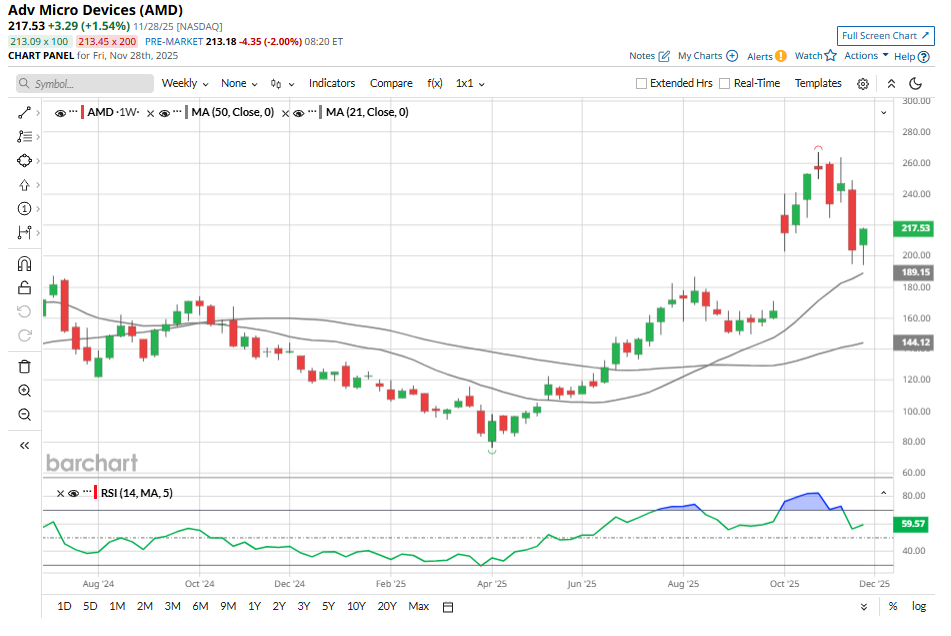Remove the RSI indicator pane
The image size is (951, 636).
(x=60, y=494)
